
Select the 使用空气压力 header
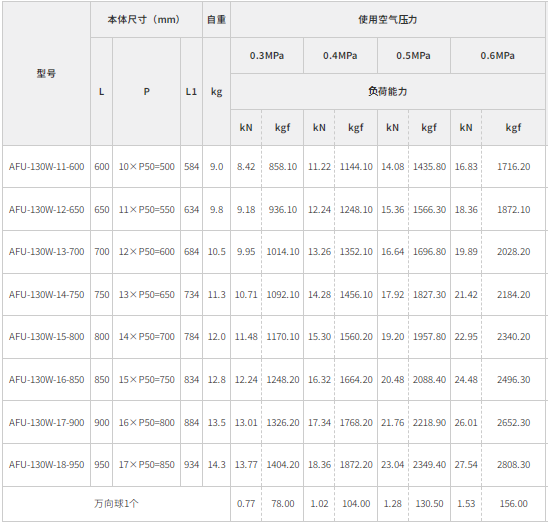pyautogui.click(x=388, y=20)
